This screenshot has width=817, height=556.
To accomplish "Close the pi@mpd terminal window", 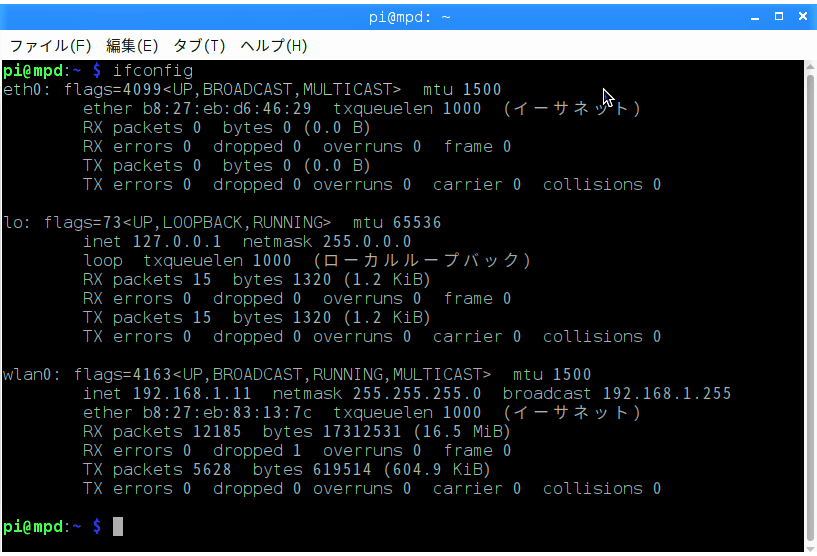I will click(x=803, y=17).
